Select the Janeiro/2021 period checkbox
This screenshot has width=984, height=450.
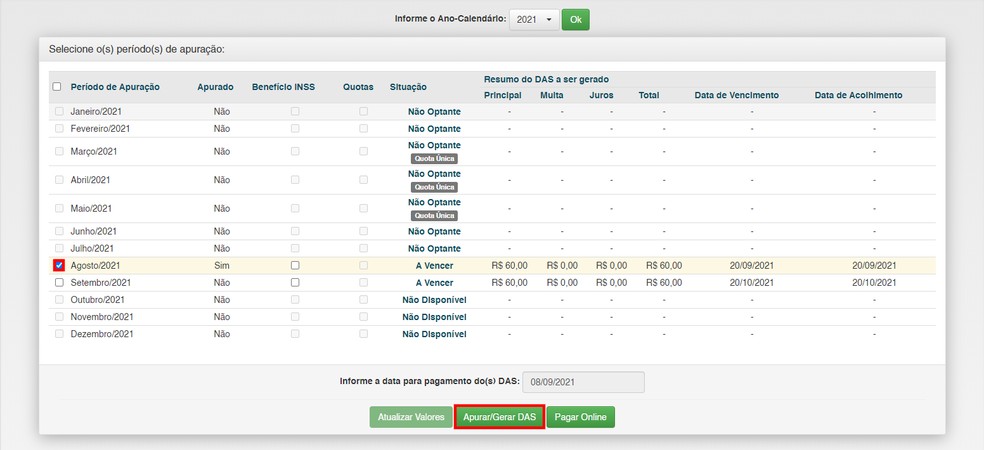click(x=58, y=112)
